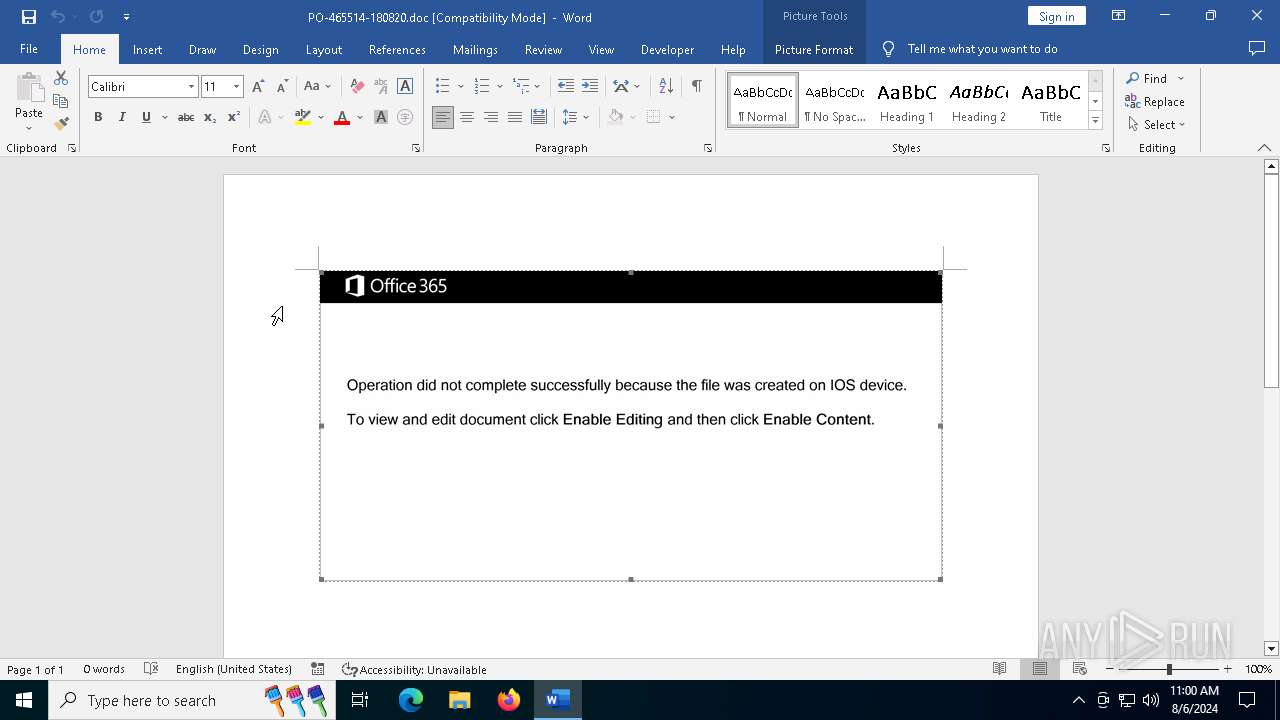Increase font size with the grow icon
The image size is (1280, 720).
pyautogui.click(x=258, y=87)
